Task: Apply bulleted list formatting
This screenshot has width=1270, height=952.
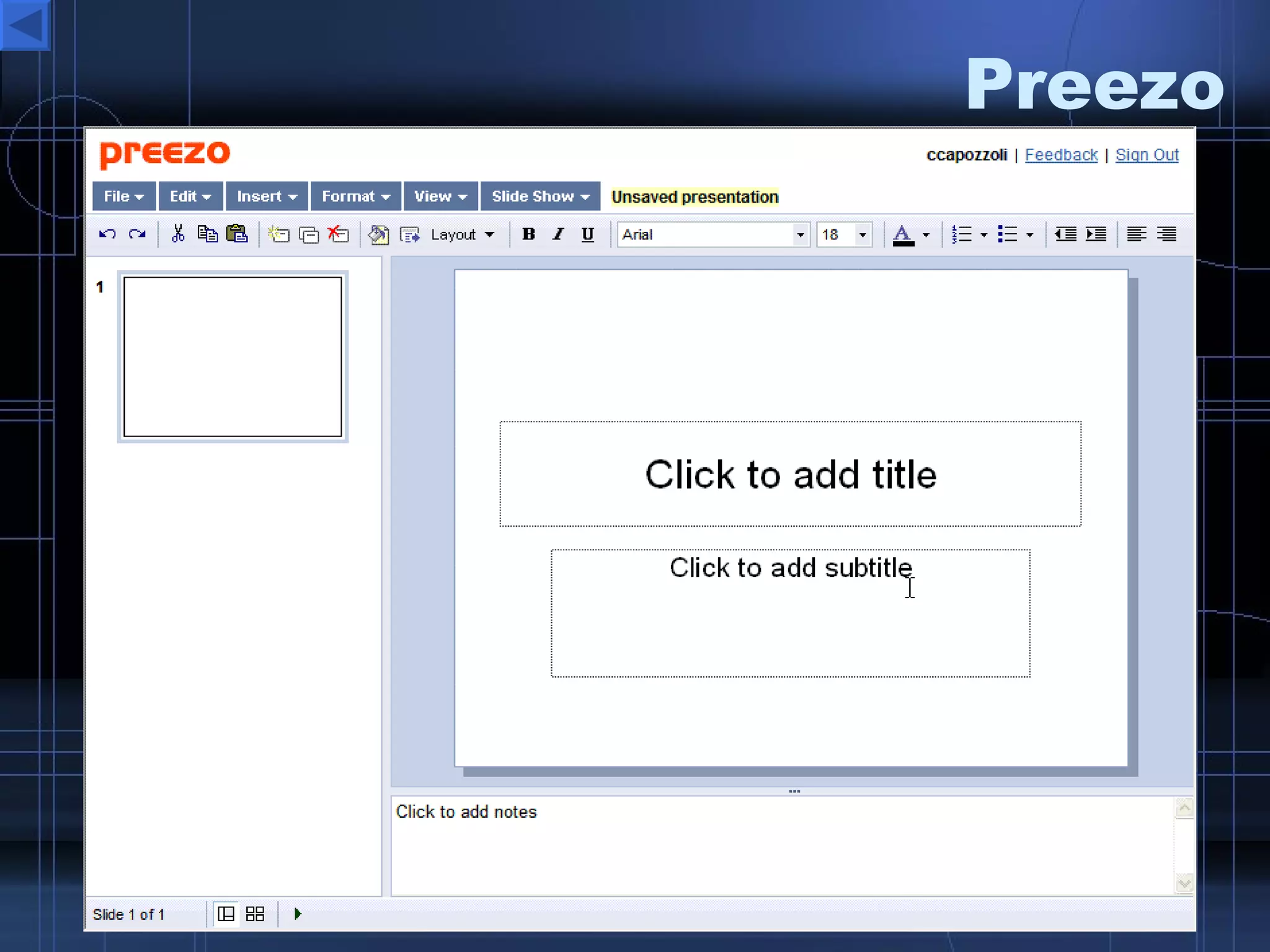Action: pos(1008,234)
